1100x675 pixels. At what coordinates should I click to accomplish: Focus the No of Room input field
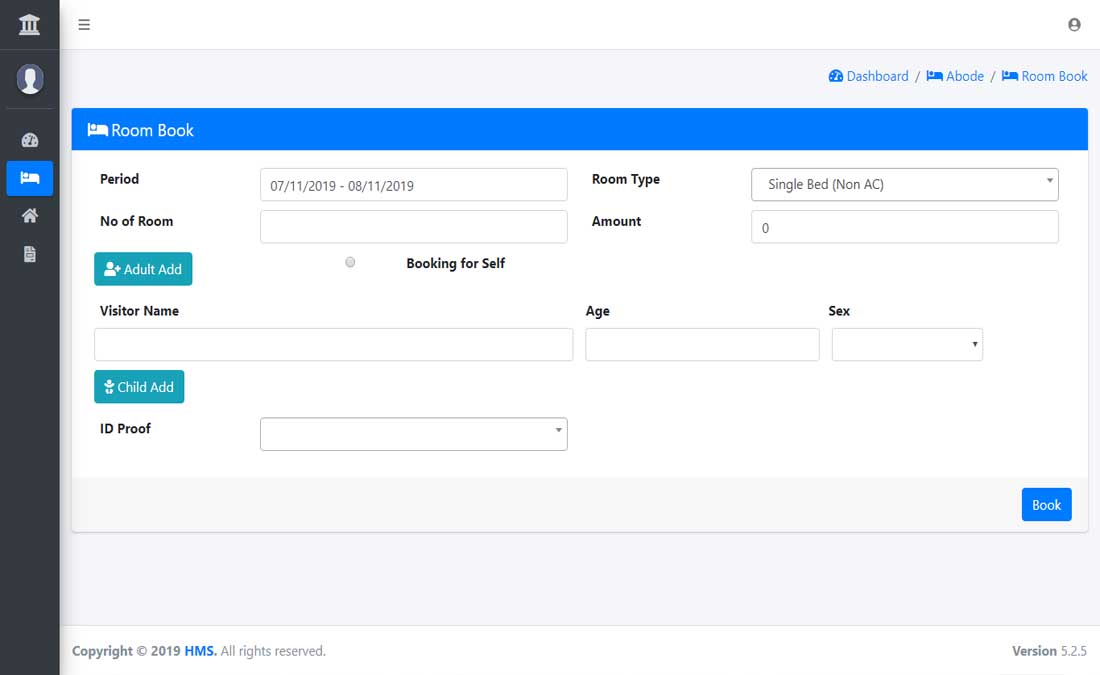click(x=413, y=226)
